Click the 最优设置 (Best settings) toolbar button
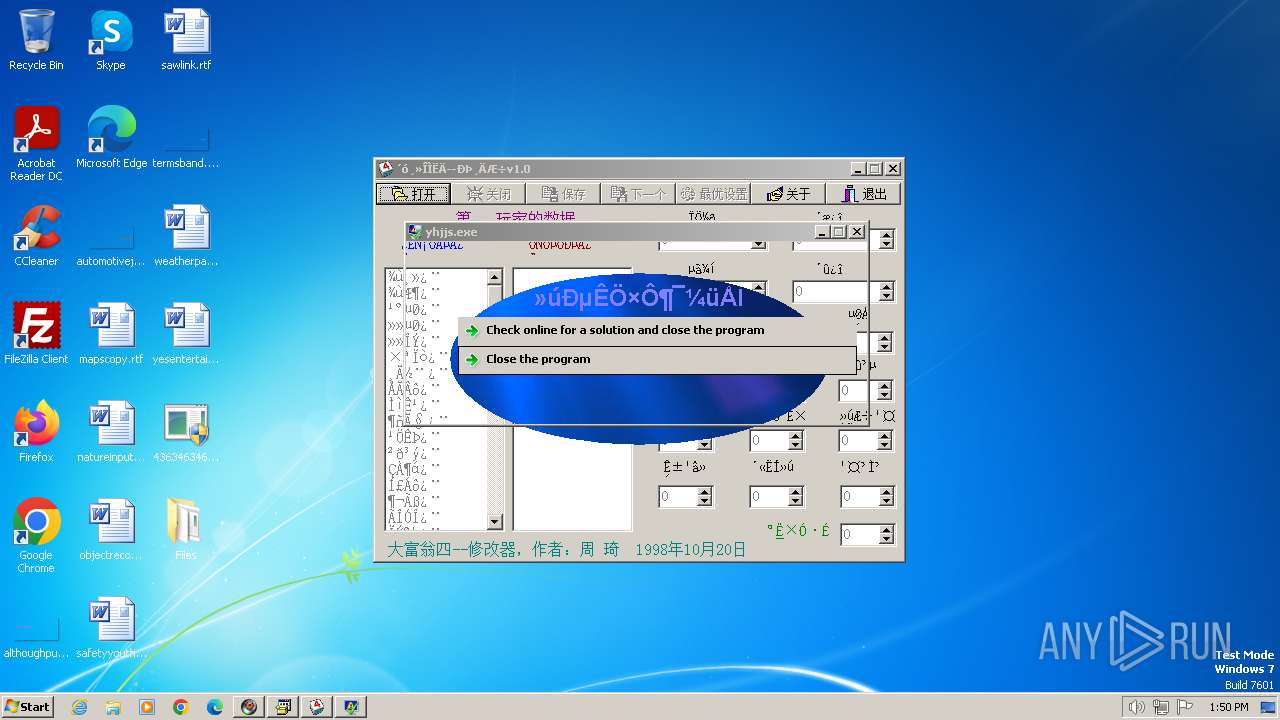This screenshot has width=1280, height=720. [x=713, y=194]
